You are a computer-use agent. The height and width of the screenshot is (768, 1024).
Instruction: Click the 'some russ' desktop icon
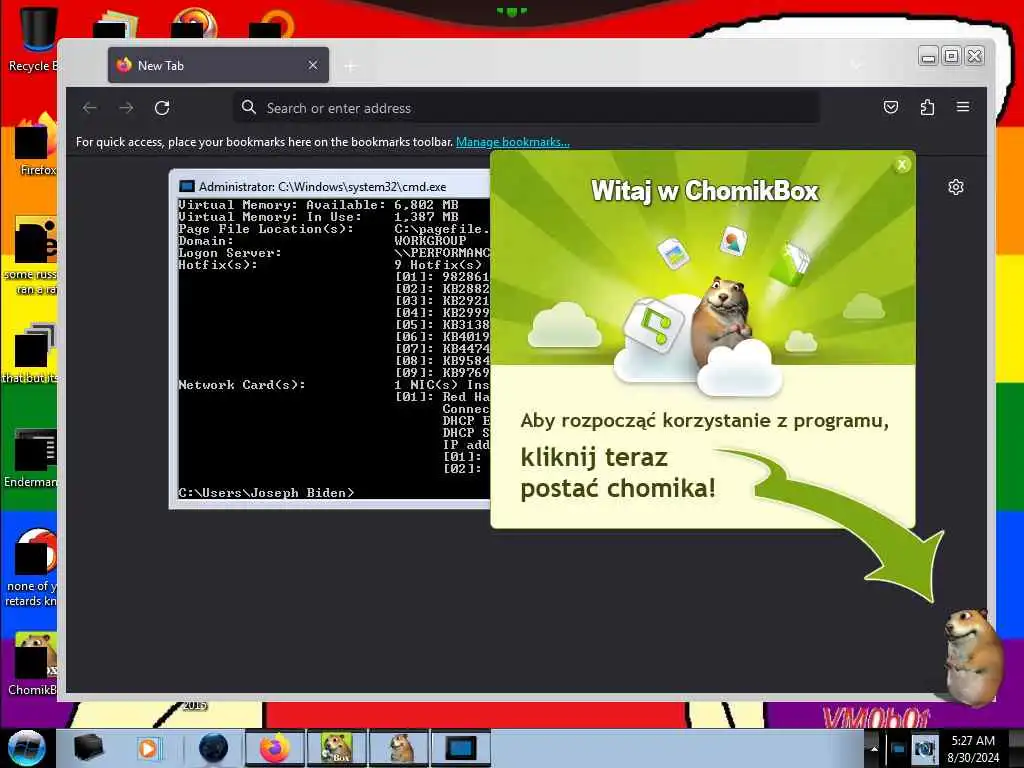point(33,256)
